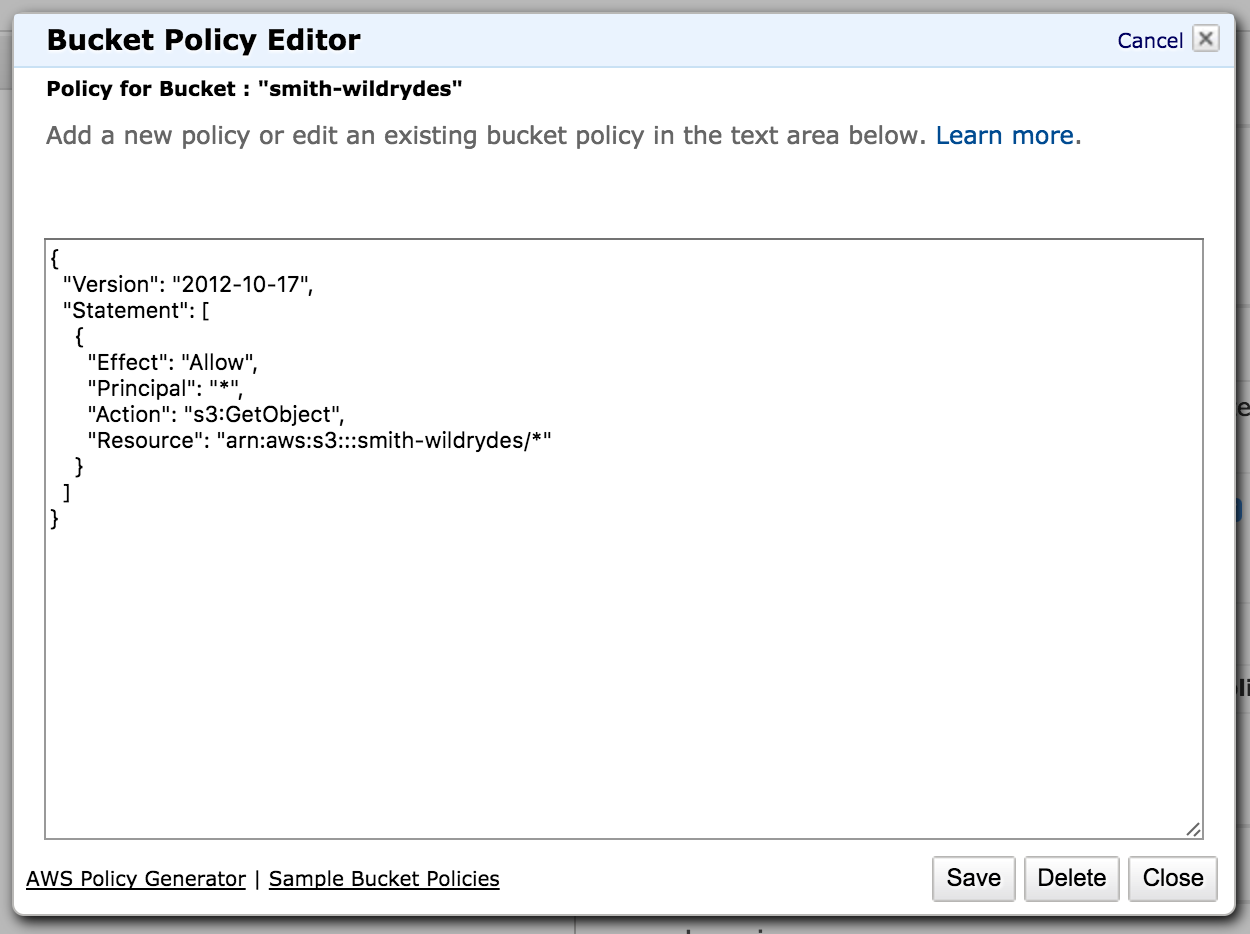This screenshot has height=934, width=1250.
Task: Open the Sample Bucket Policies link
Action: [384, 878]
